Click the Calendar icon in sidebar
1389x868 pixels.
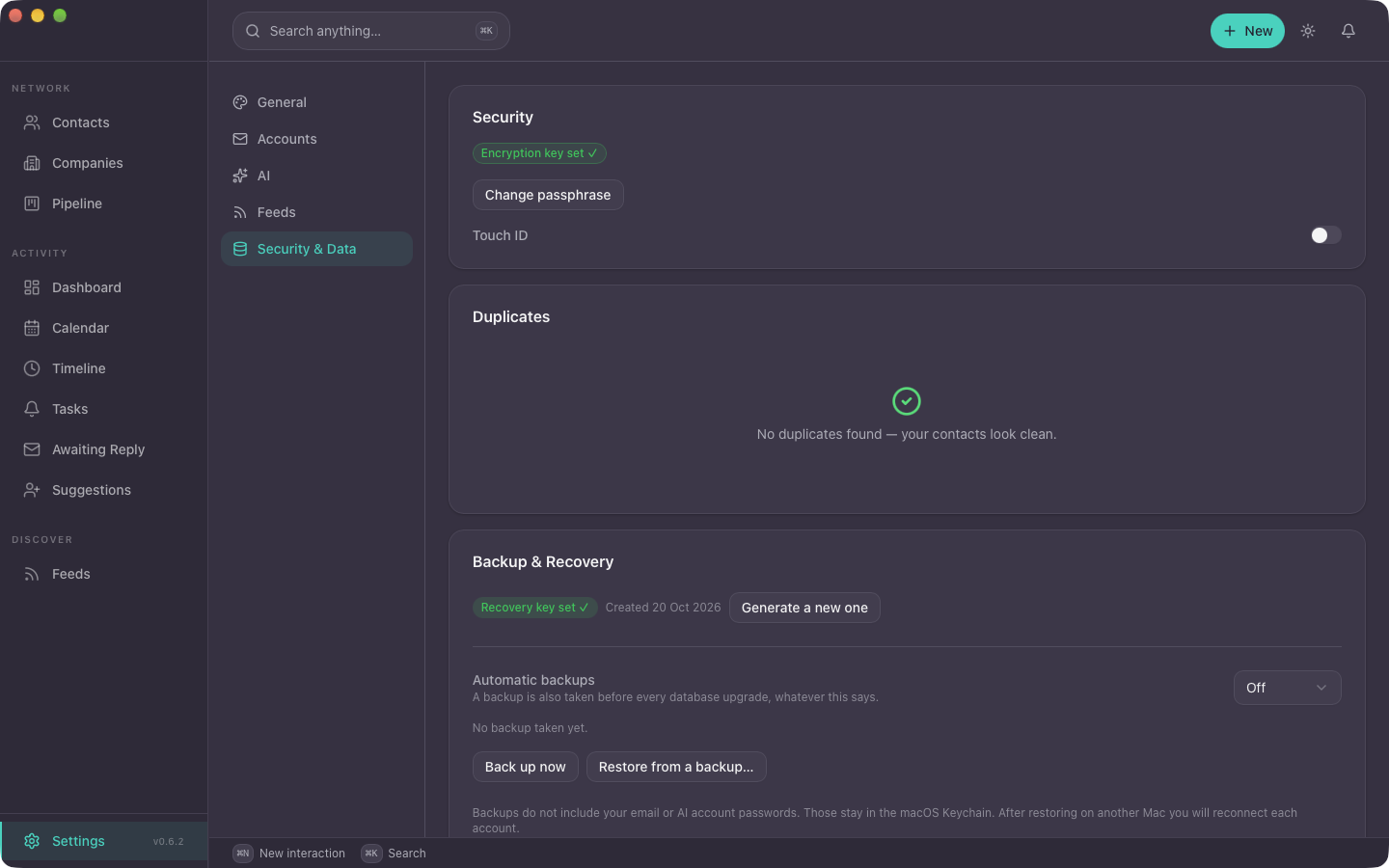pos(32,328)
